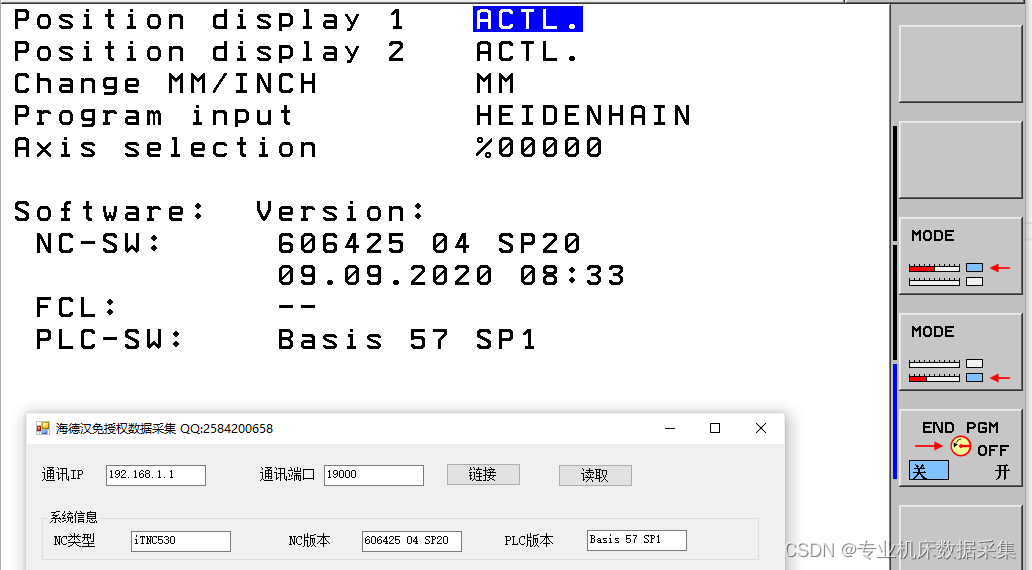Click the MM value for Change MM/INCH
The width and height of the screenshot is (1032, 570).
pyautogui.click(x=496, y=84)
